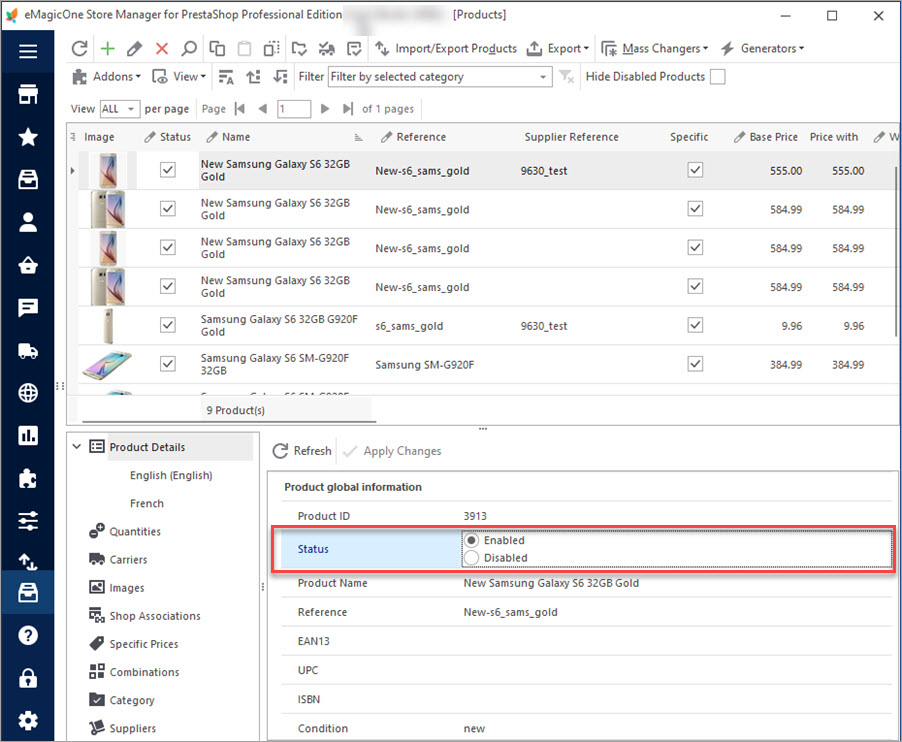The height and width of the screenshot is (742, 902).
Task: Click Import/Export Products button
Action: click(x=446, y=49)
